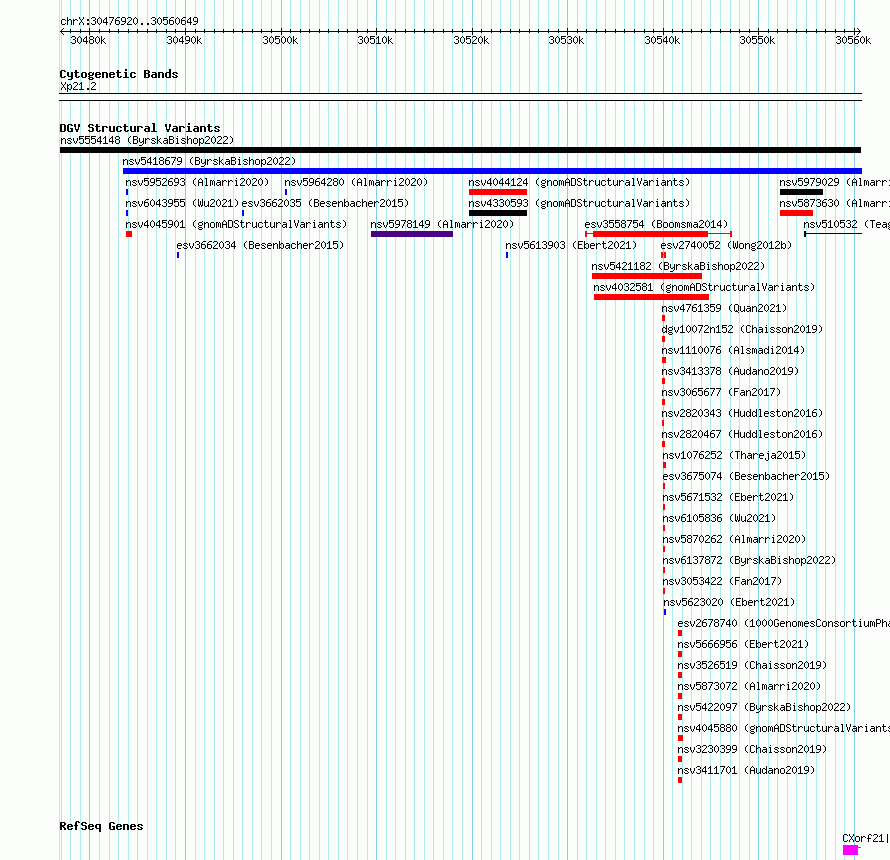Click nsv5870262 (Almarri2020) label

734,539
